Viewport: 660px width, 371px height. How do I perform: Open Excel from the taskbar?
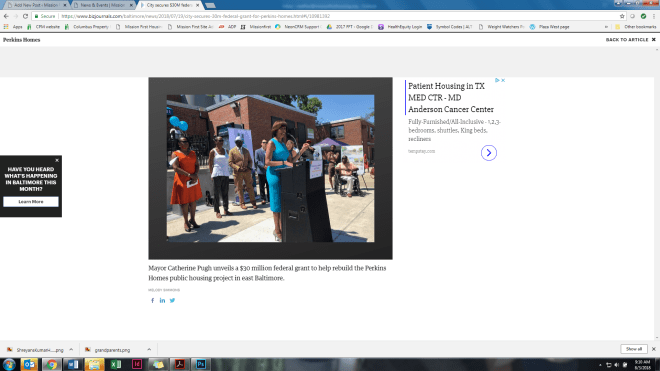click(x=116, y=364)
